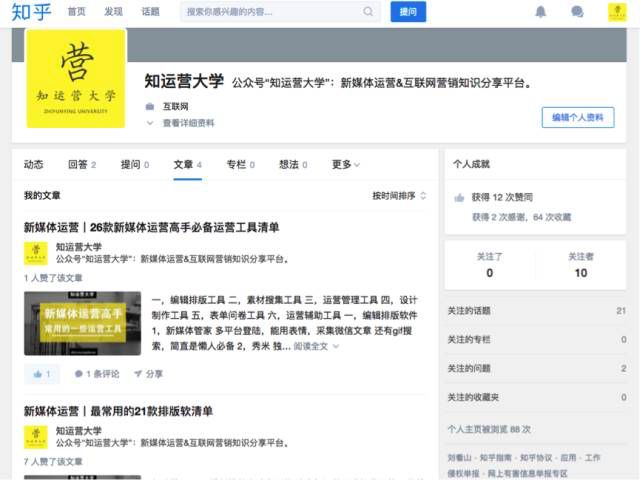The height and width of the screenshot is (480, 640).
Task: Click the search magnifier icon
Action: tap(368, 11)
